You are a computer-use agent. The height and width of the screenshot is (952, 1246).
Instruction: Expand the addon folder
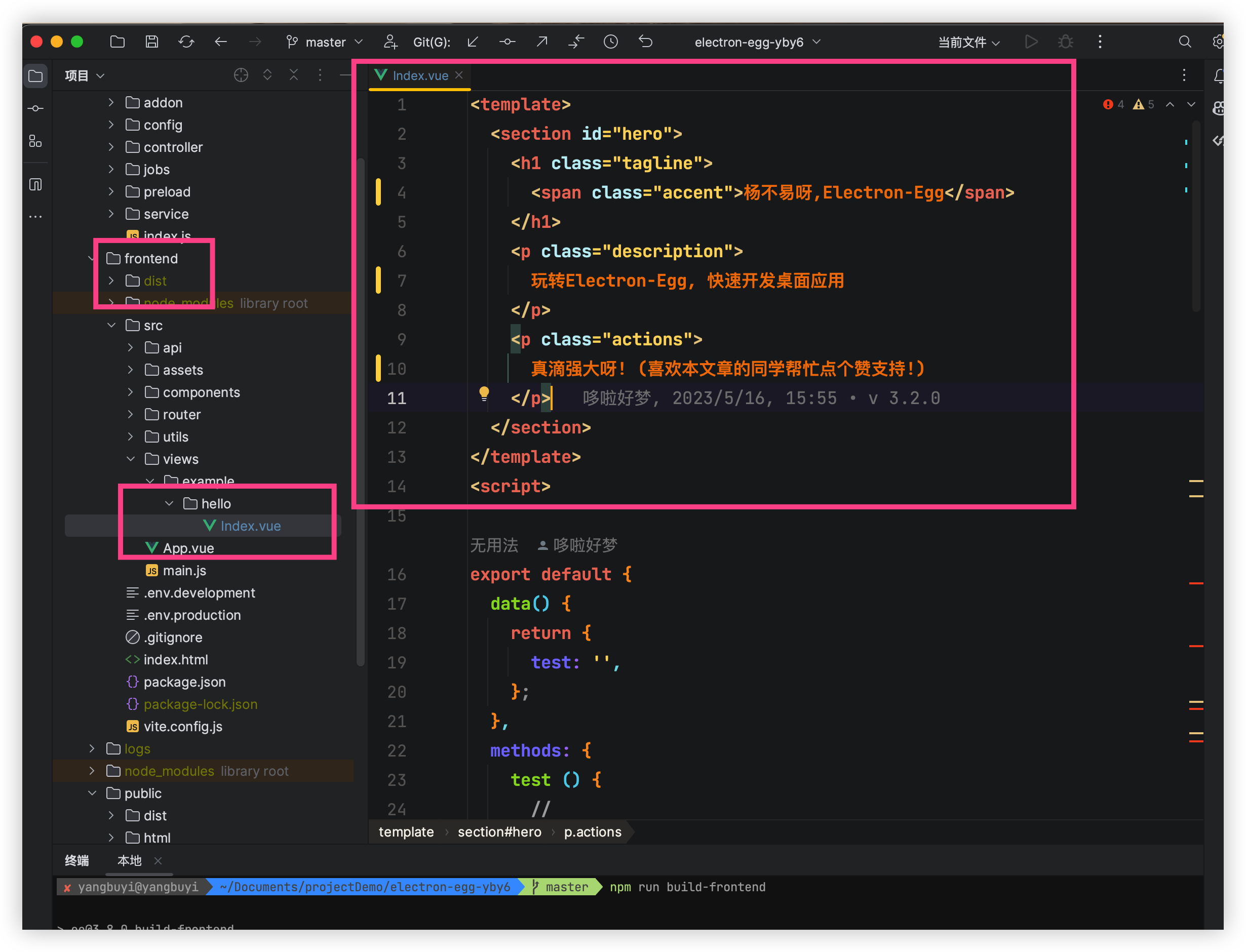[111, 103]
